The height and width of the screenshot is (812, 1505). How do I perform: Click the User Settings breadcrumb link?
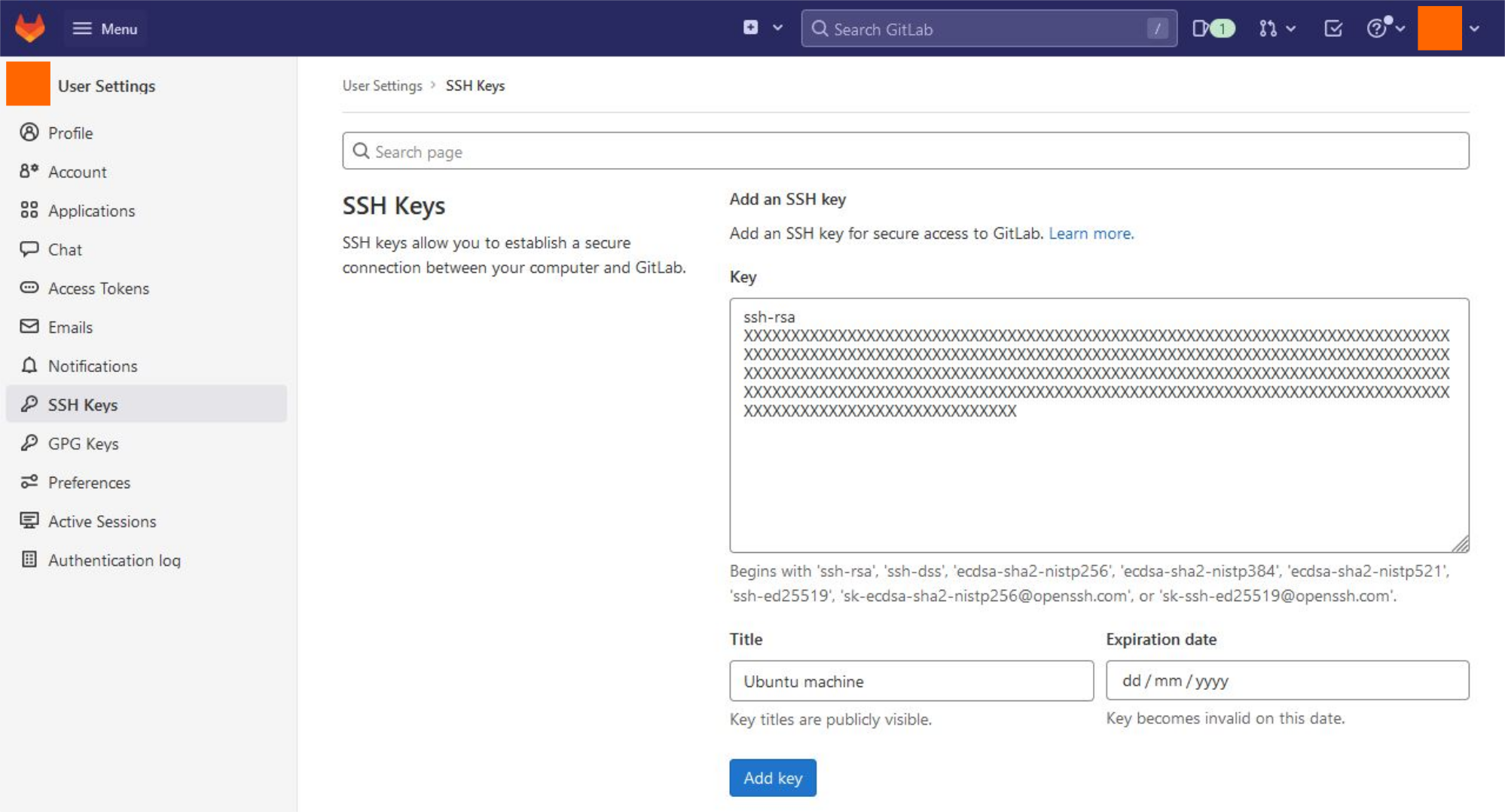coord(382,86)
